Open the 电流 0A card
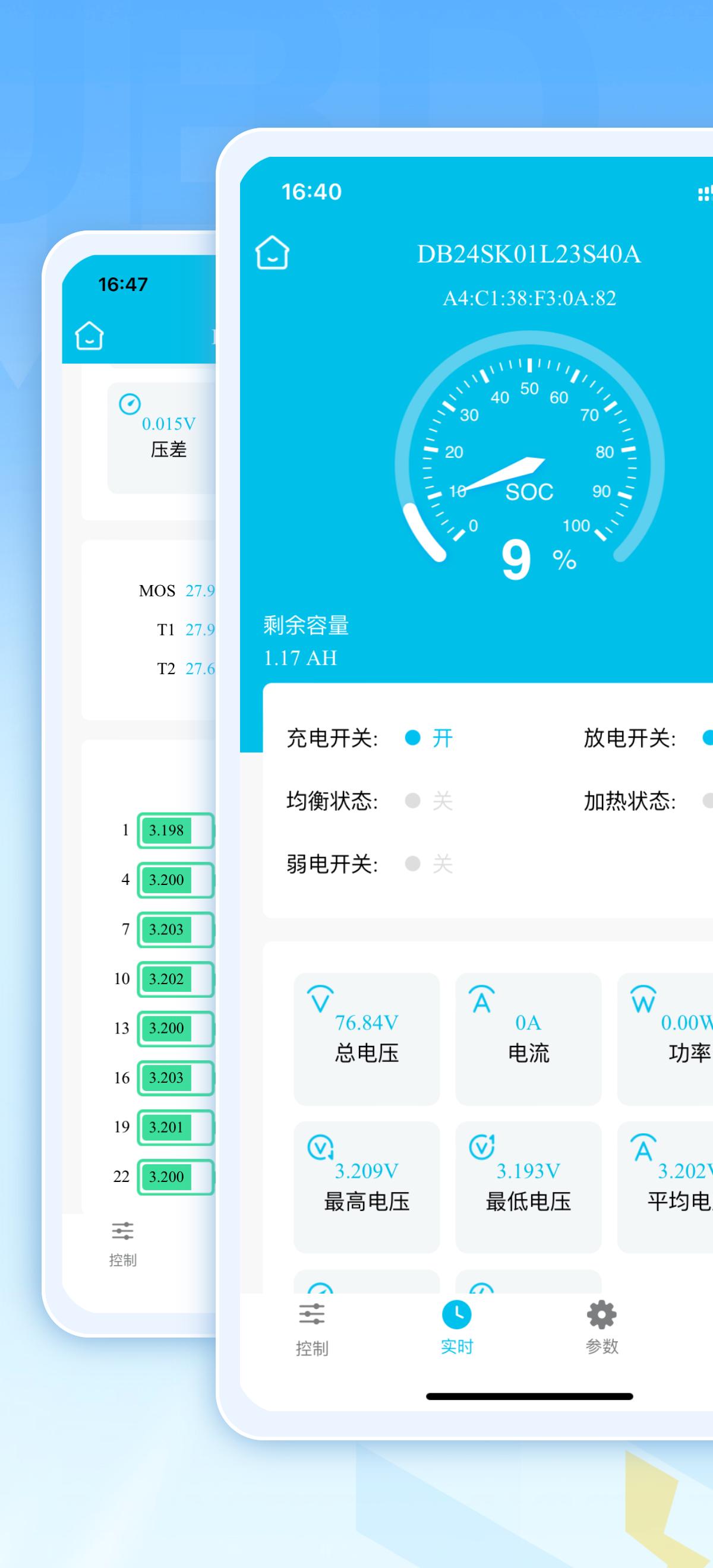The width and height of the screenshot is (713, 1568). click(x=528, y=1038)
